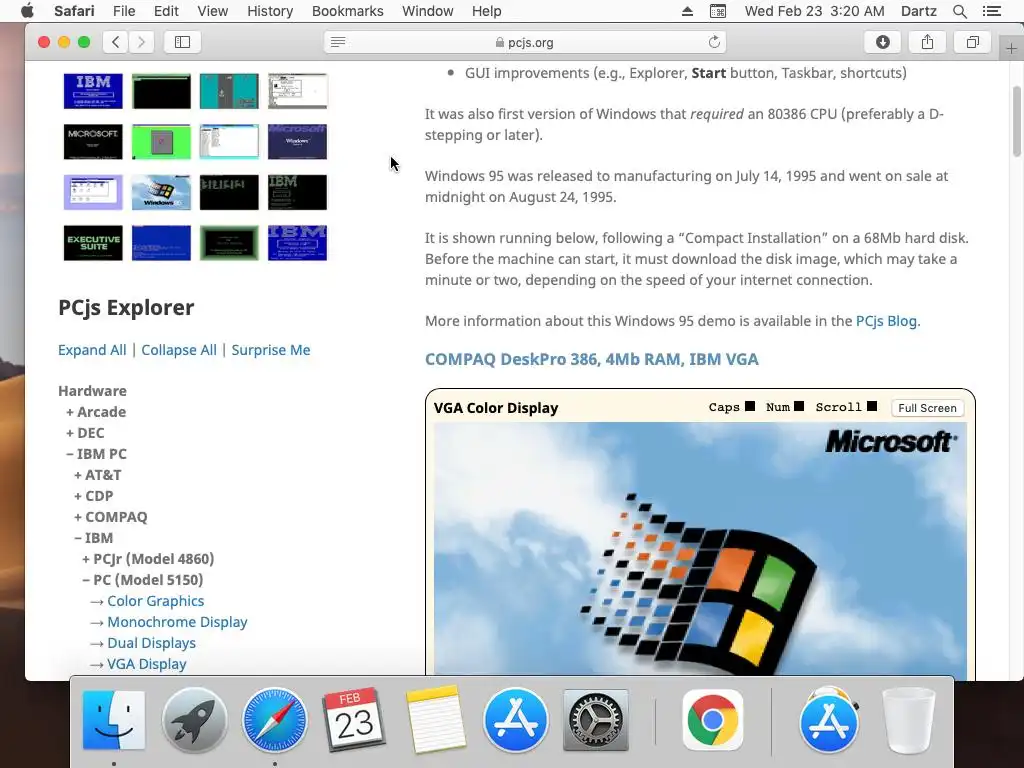
Task: Open the File menu
Action: tap(123, 11)
